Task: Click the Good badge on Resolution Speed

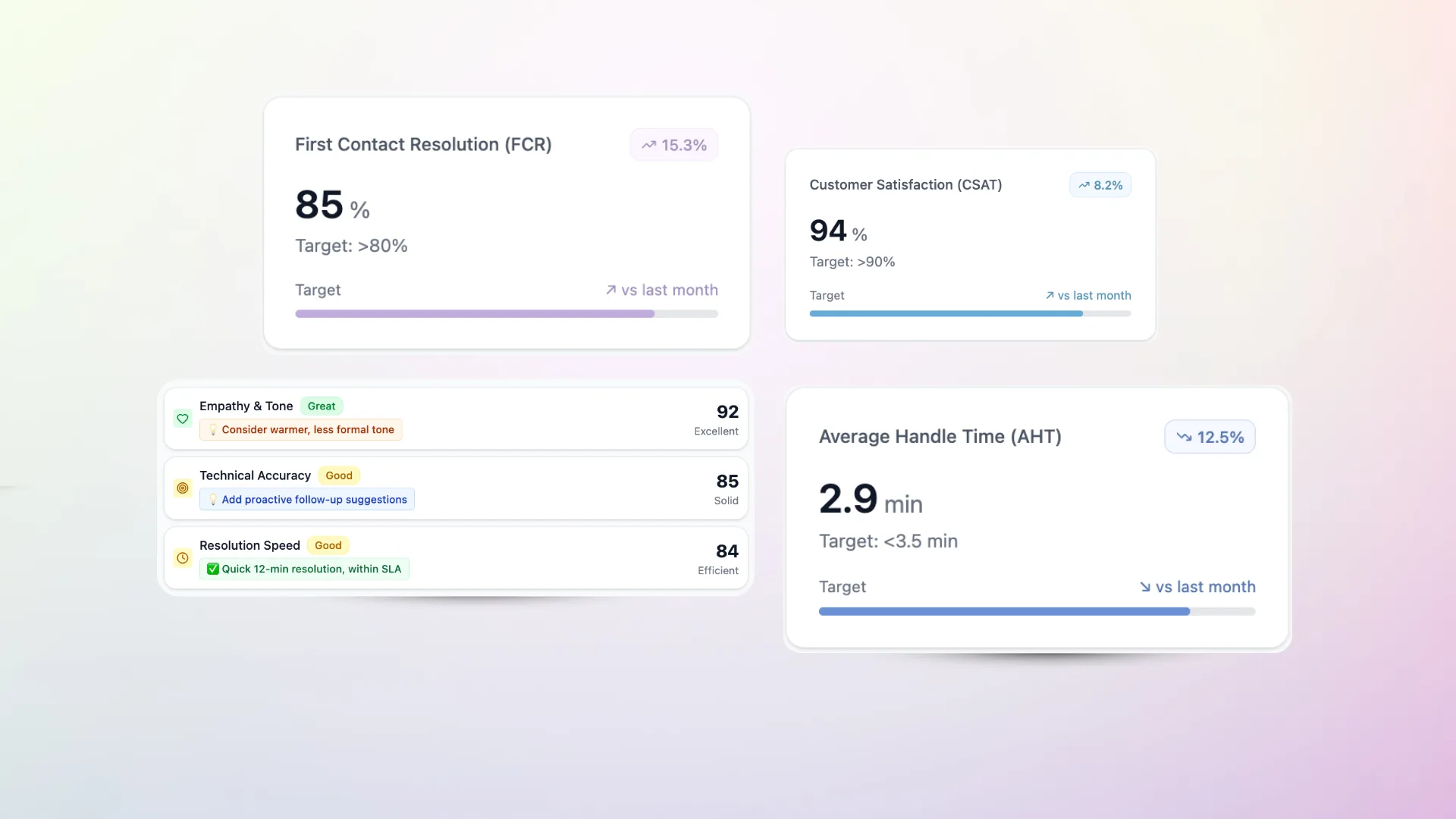Action: [328, 545]
